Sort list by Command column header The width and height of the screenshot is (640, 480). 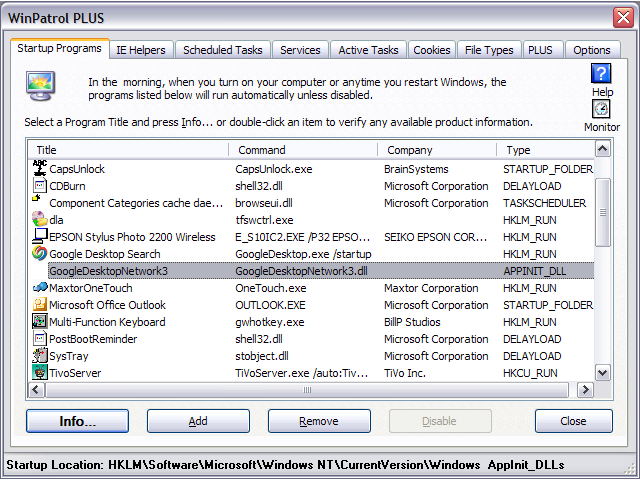click(x=302, y=150)
